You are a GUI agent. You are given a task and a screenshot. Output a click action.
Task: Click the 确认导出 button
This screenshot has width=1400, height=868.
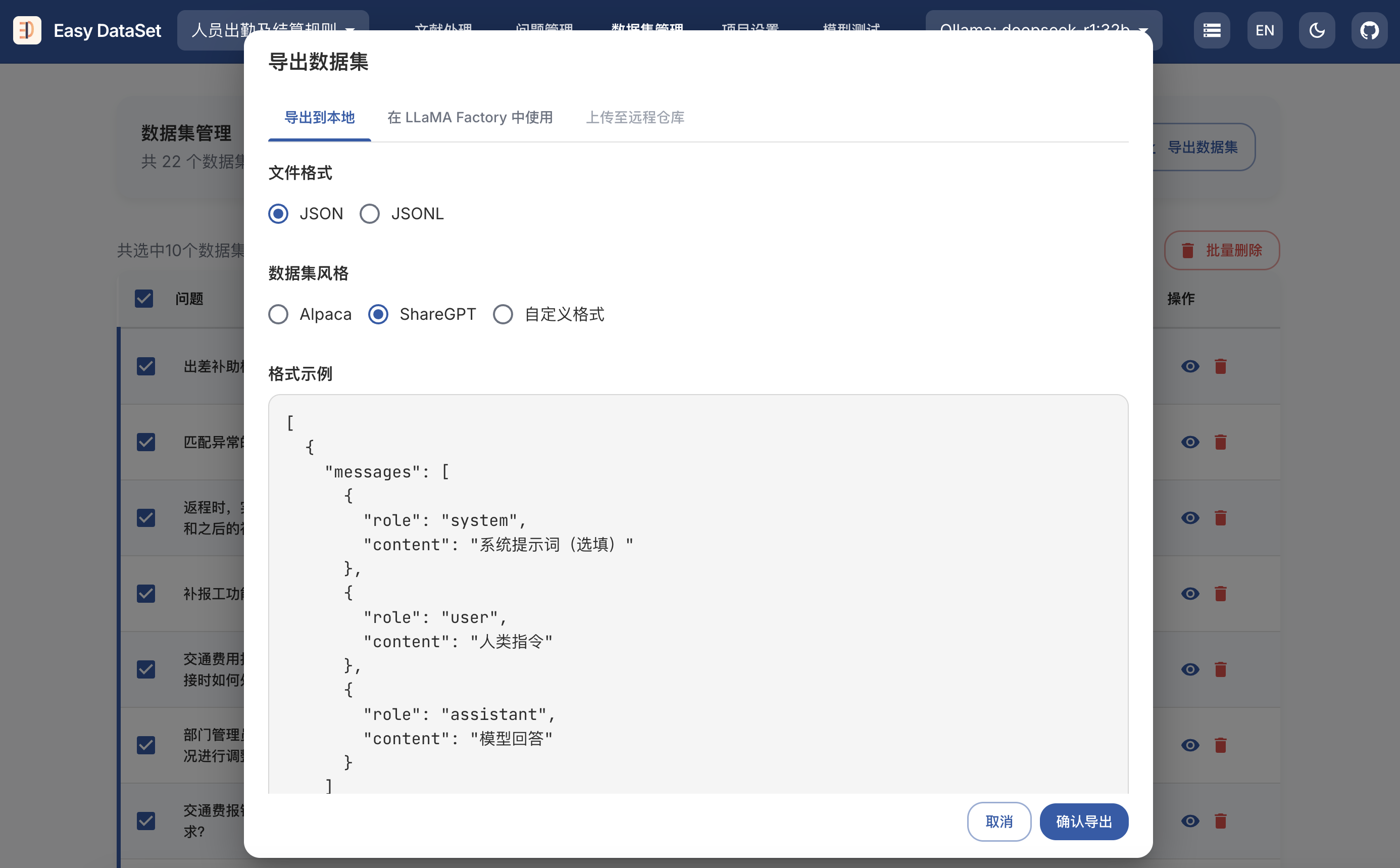1083,822
